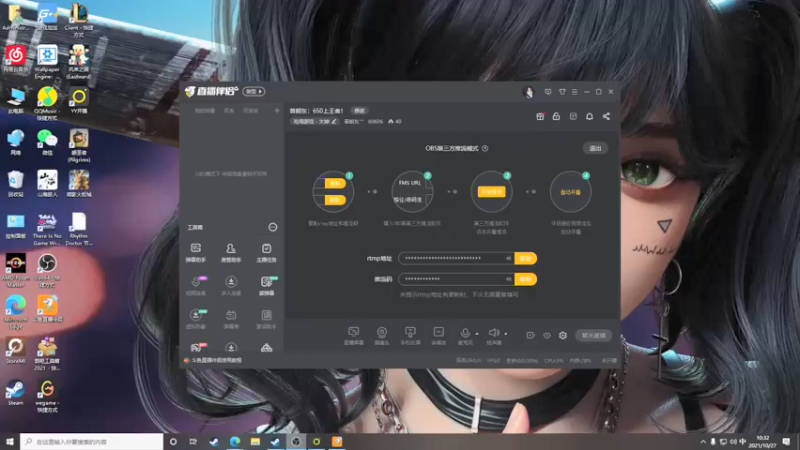Open Microsoft Edge from the taskbar
The image size is (800, 450).
coord(235,442)
